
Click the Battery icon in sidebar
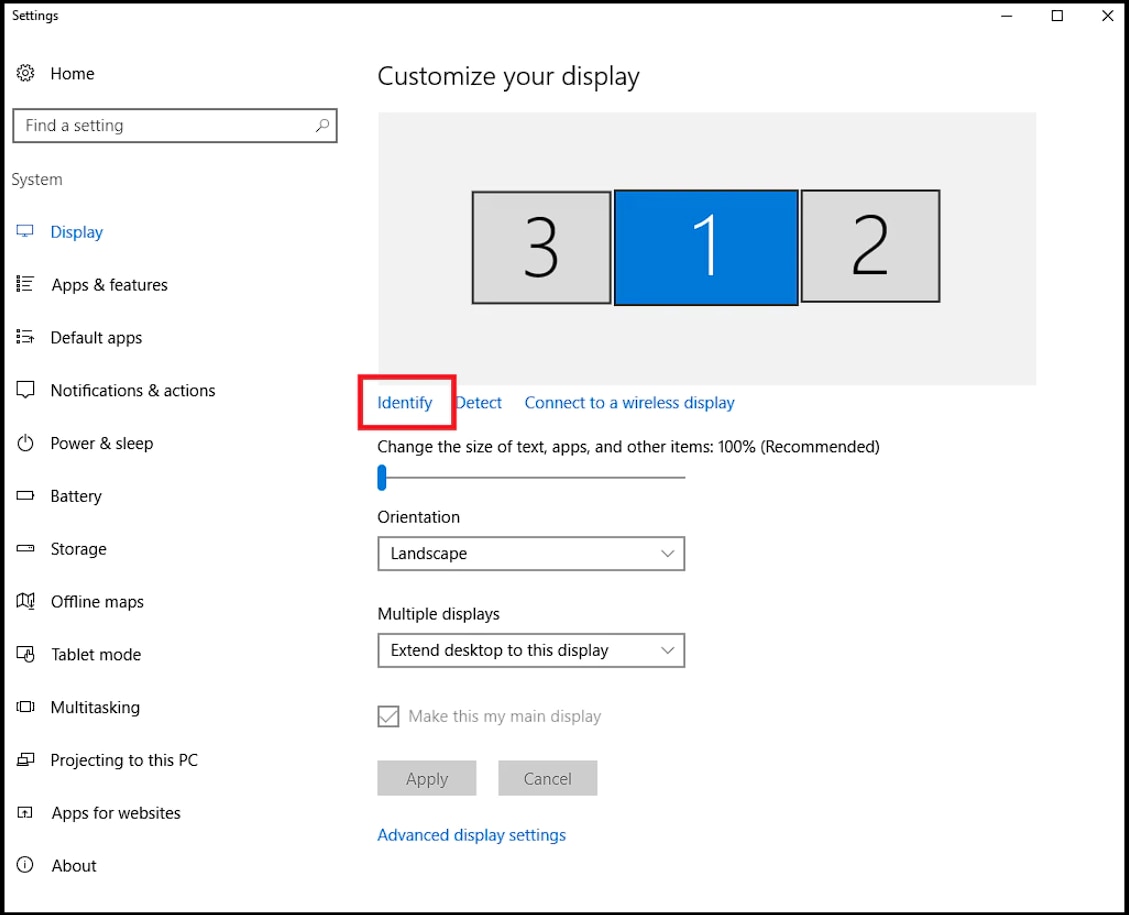(x=25, y=495)
